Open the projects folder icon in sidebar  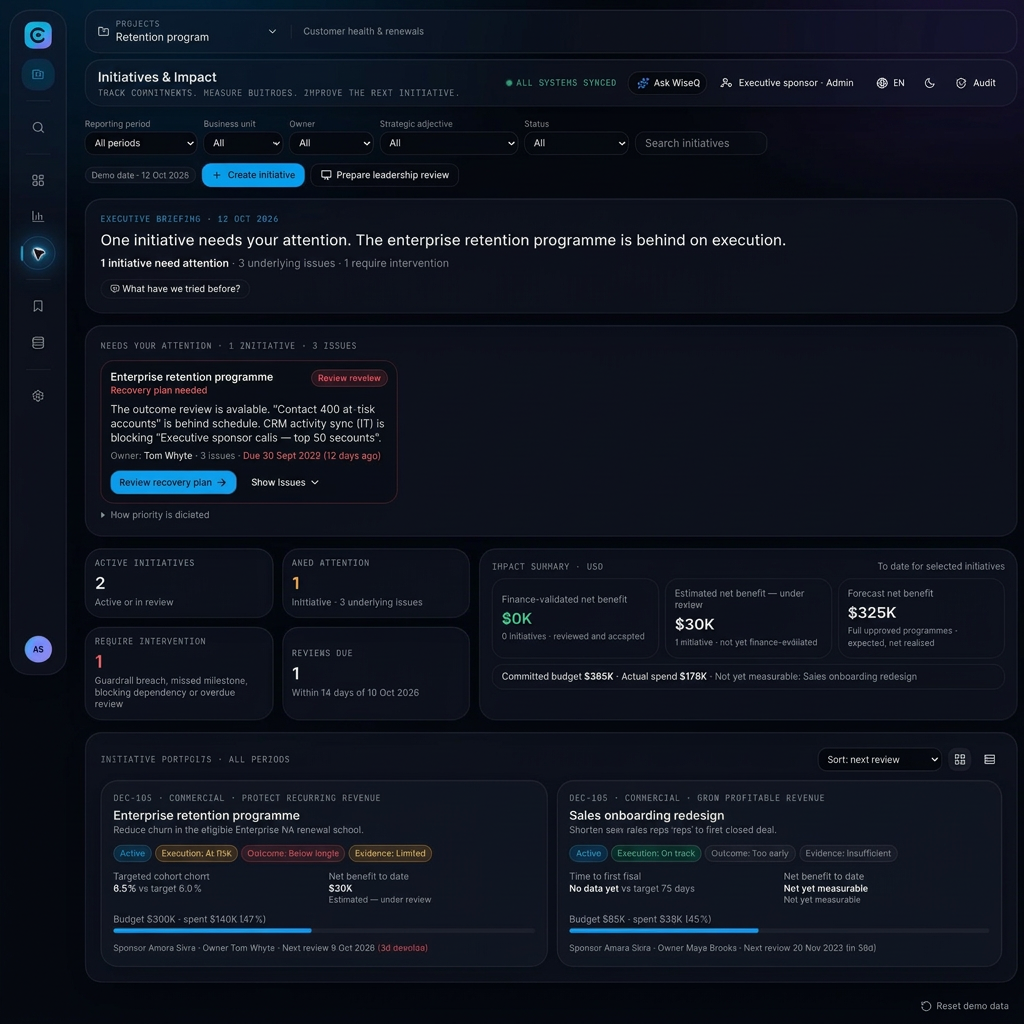point(38,74)
